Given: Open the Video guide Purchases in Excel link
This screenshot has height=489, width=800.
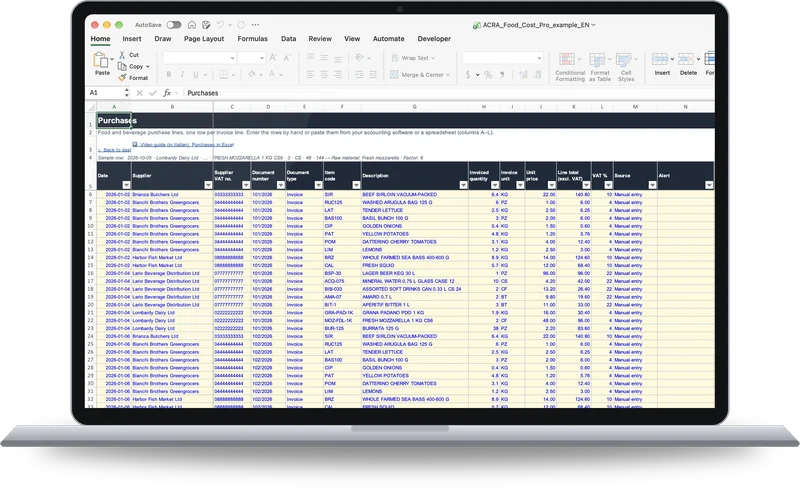Looking at the screenshot, I should tap(183, 144).
